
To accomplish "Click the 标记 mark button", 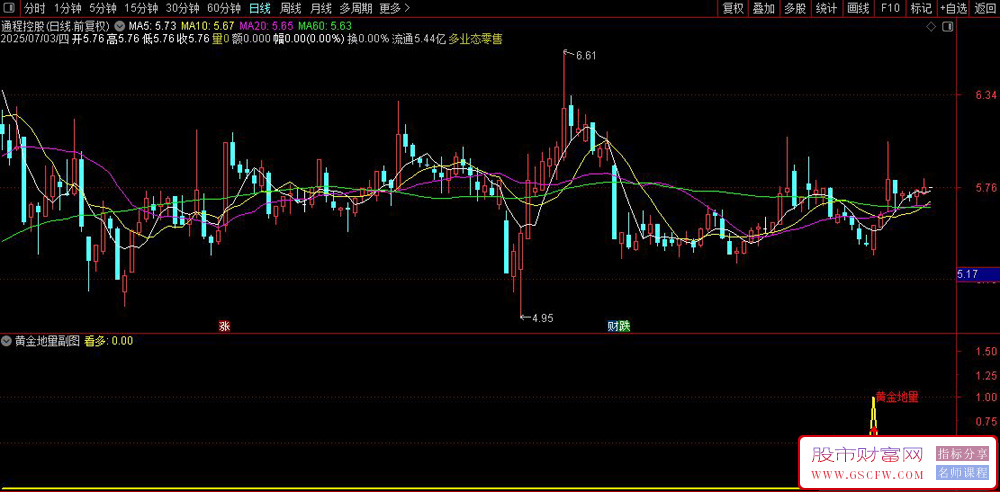I will [921, 8].
